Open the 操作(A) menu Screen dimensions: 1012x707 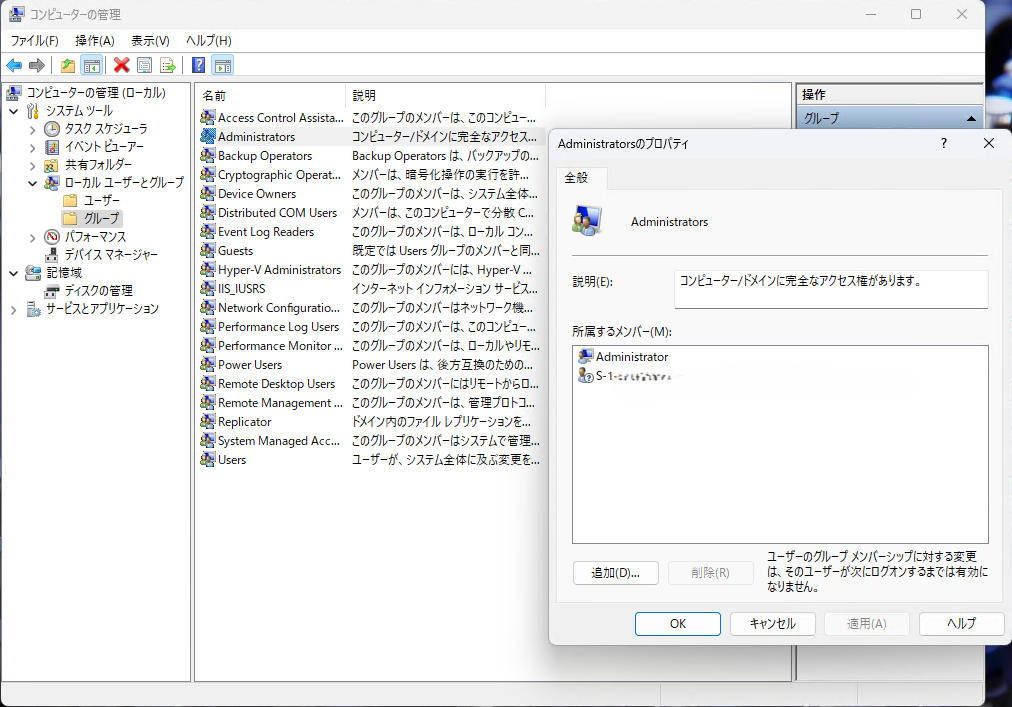[97, 41]
